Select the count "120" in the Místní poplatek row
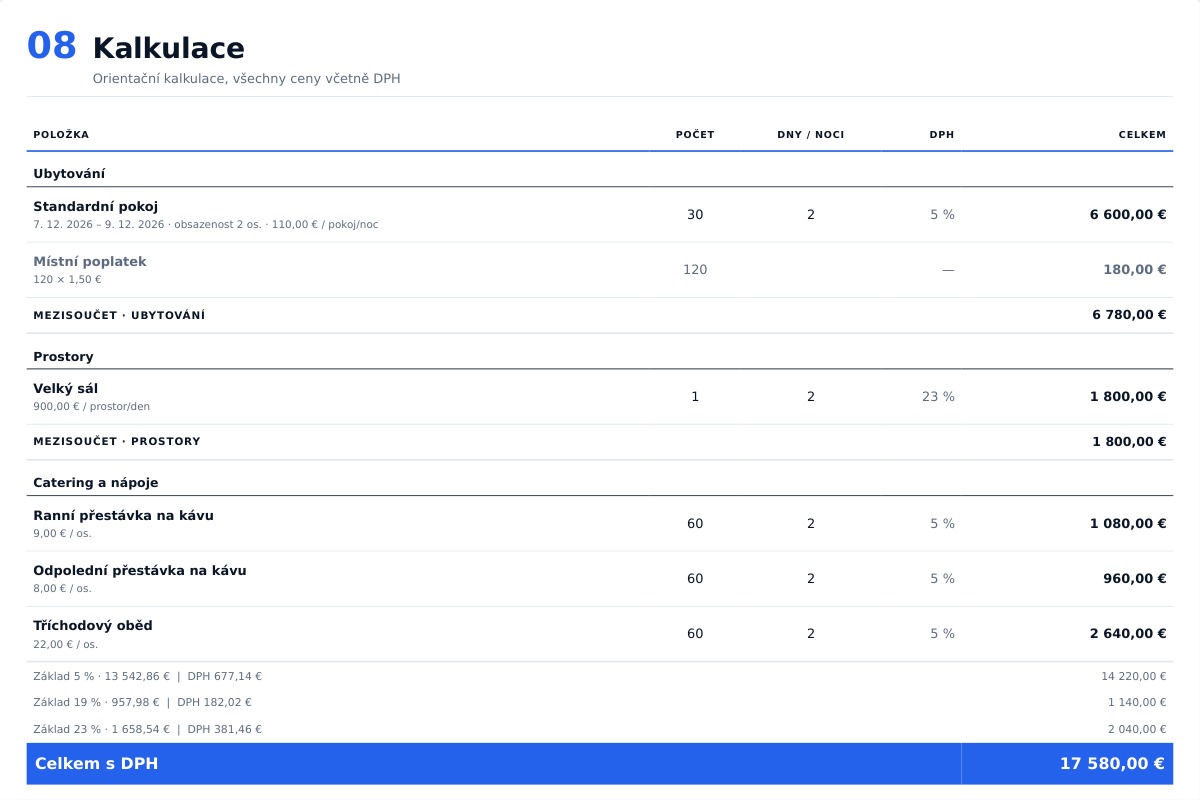Image resolution: width=1200 pixels, height=800 pixels. coord(695,269)
